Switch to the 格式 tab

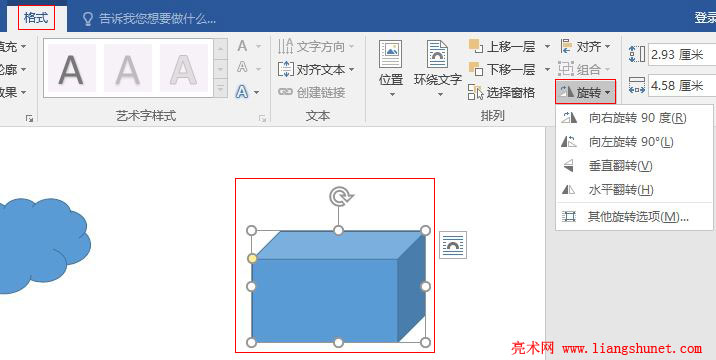[x=37, y=18]
